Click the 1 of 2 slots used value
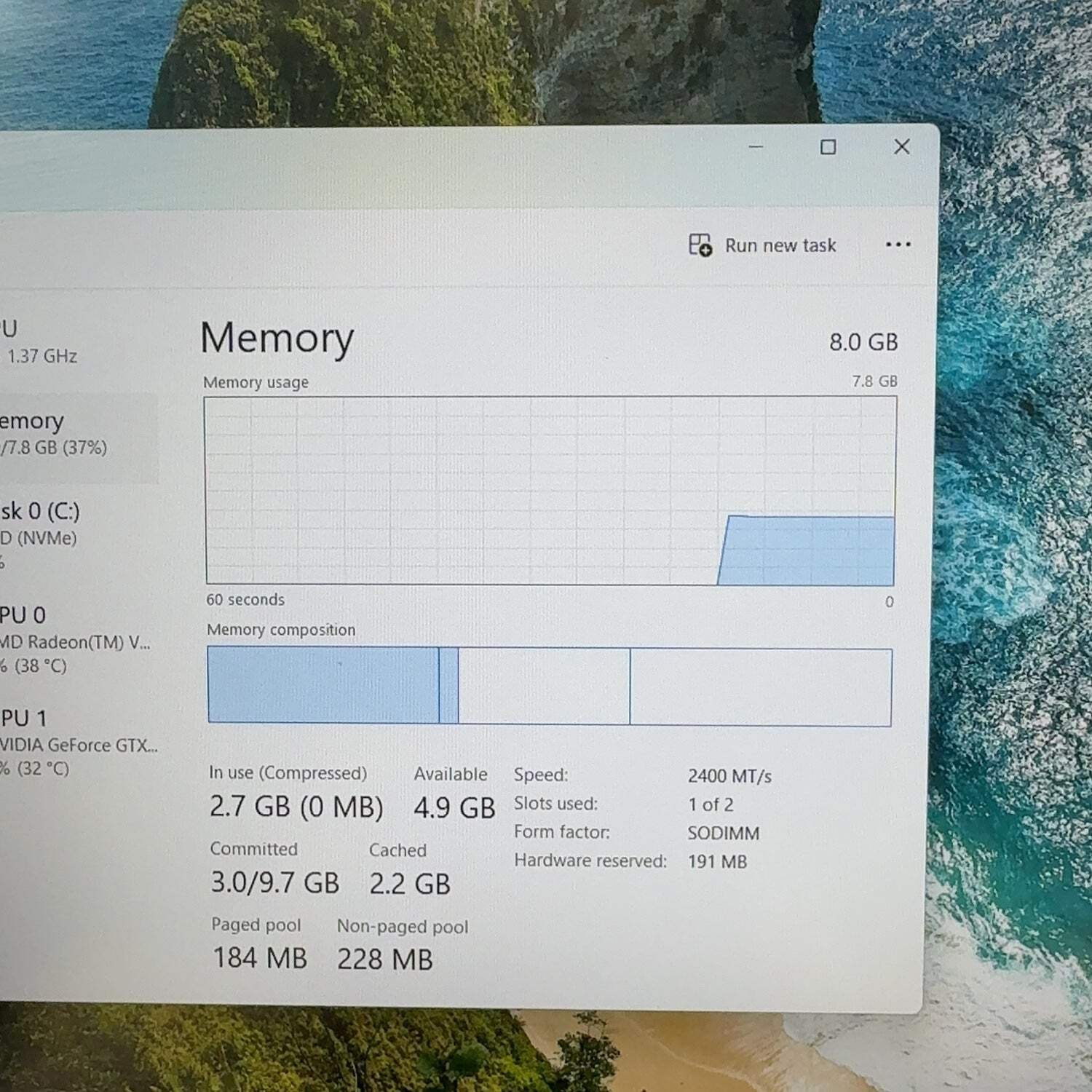The width and height of the screenshot is (1092, 1092). [x=711, y=804]
